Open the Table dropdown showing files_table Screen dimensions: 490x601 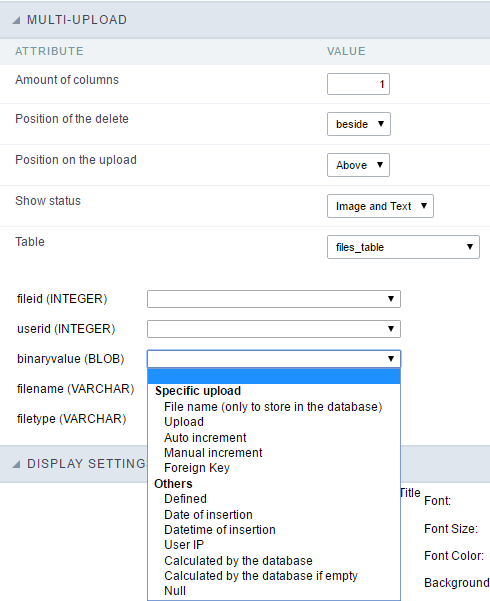click(x=403, y=247)
